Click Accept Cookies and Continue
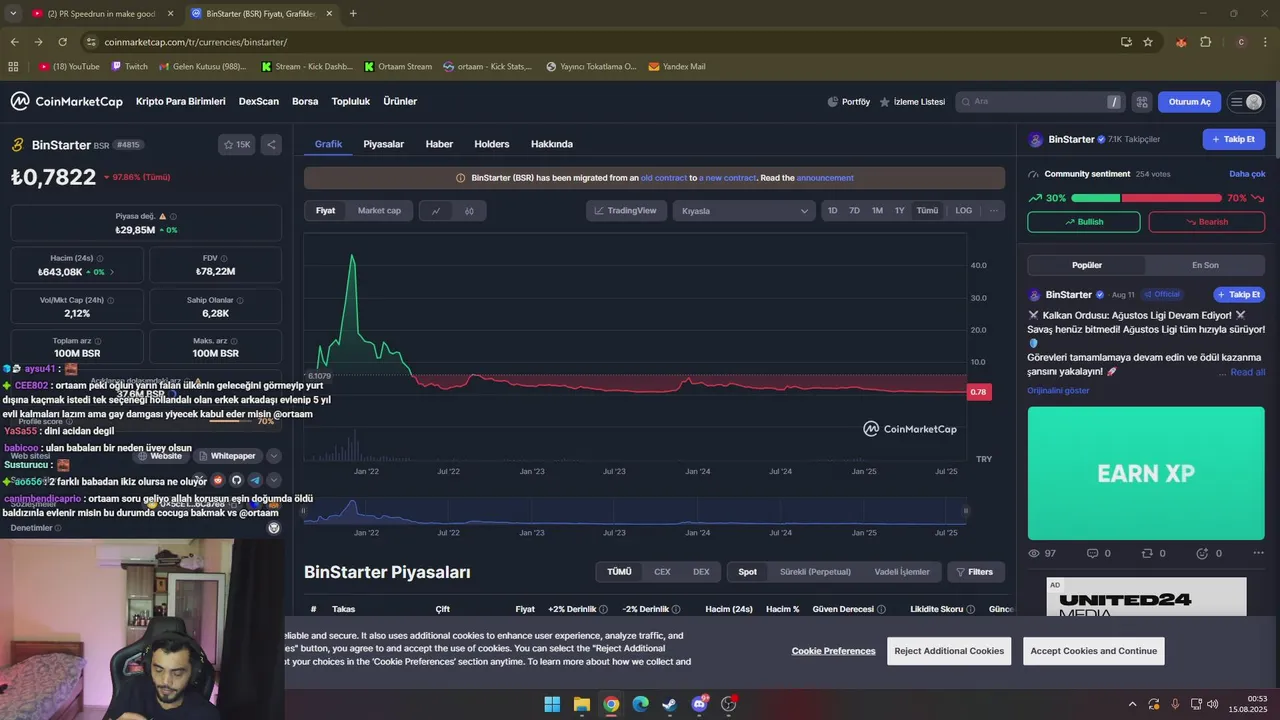1280x720 pixels. tap(1094, 651)
